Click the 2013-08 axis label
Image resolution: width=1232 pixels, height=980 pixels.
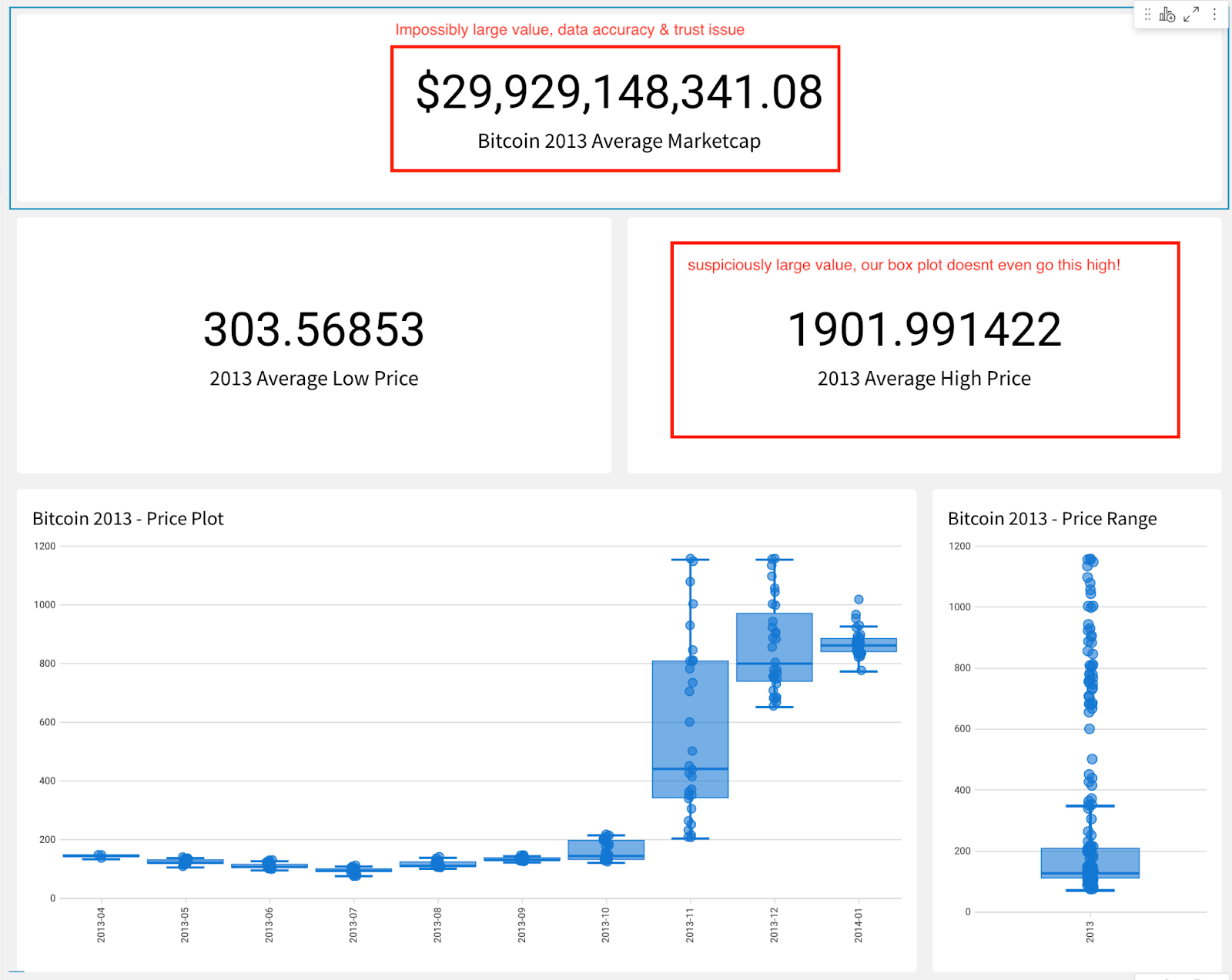coord(437,925)
